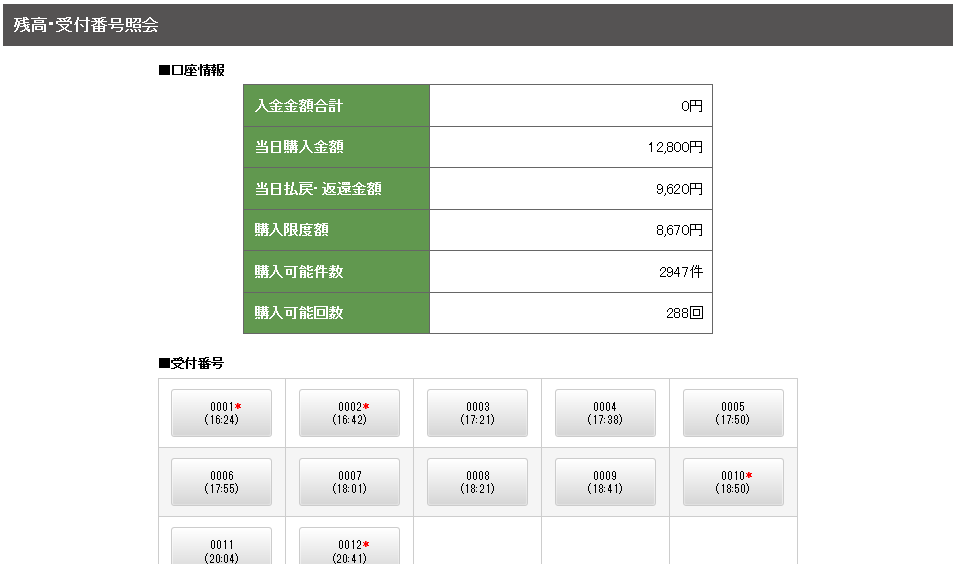The height and width of the screenshot is (564, 956).
Task: View receipt 0005 (17:50)
Action: [x=733, y=413]
